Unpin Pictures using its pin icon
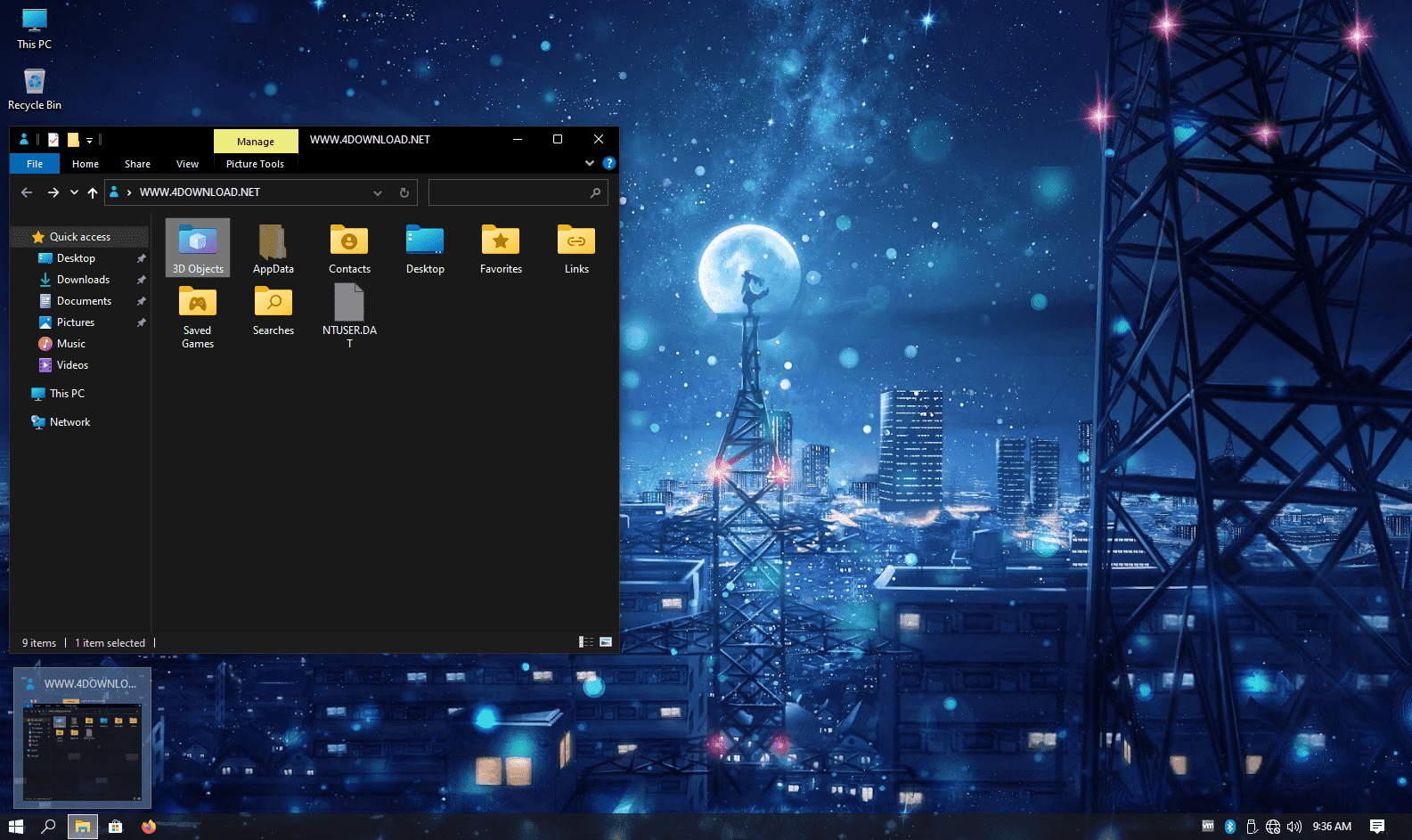This screenshot has height=840, width=1412. pos(141,322)
